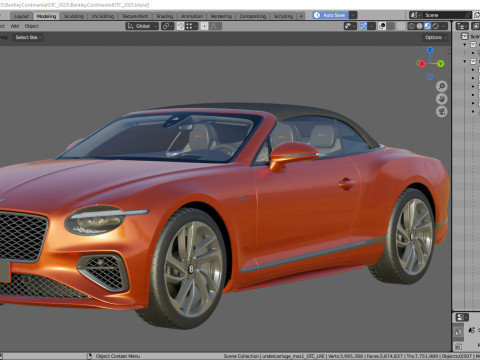
Task: Open the UV Editing workspace tab
Action: tap(103, 16)
